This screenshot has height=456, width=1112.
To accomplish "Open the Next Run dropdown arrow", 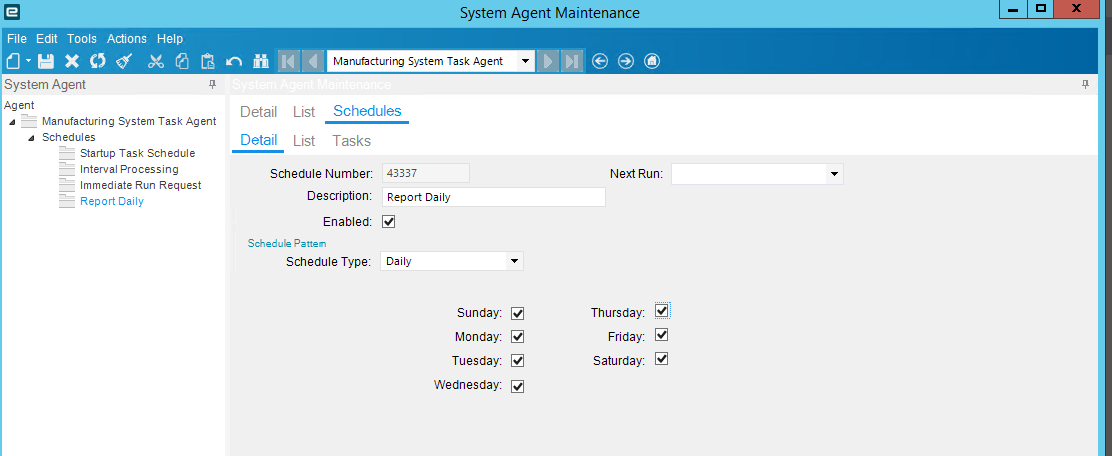I will point(834,174).
